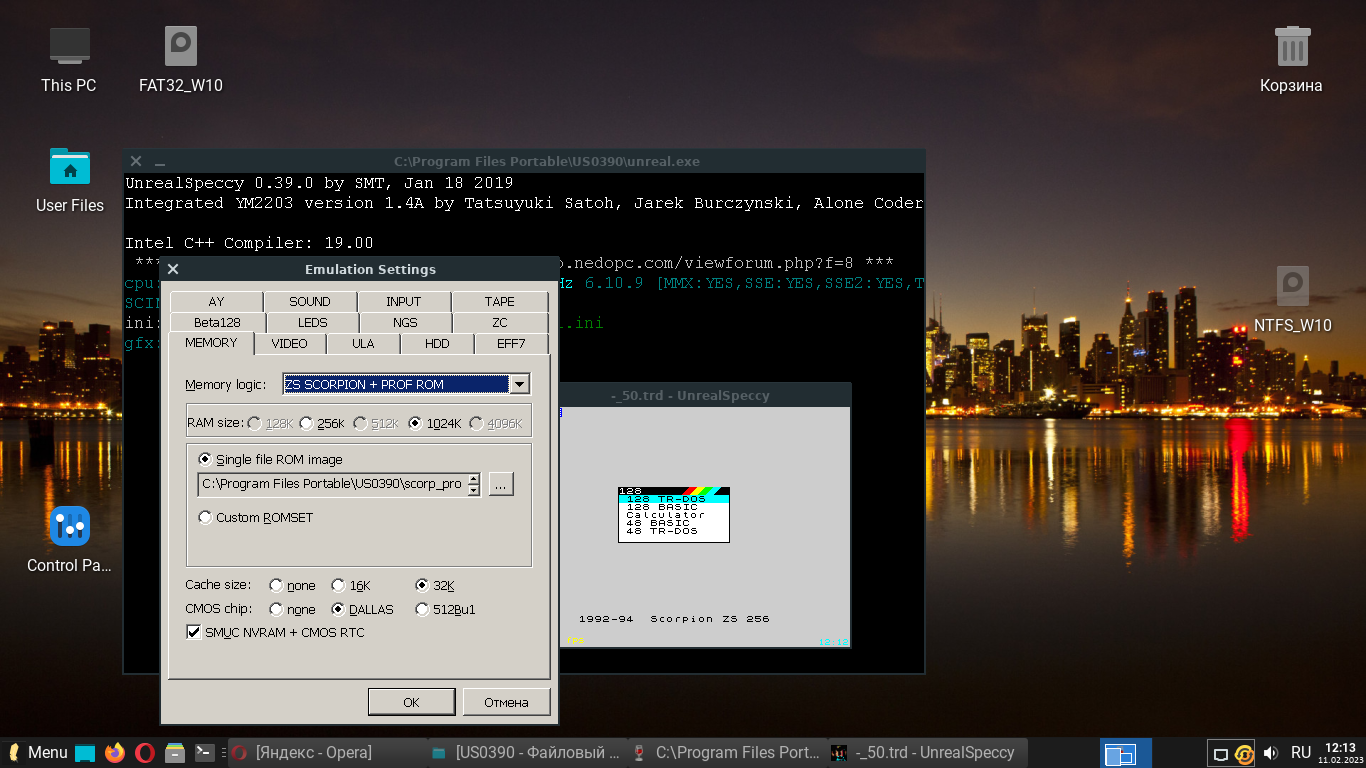The width and height of the screenshot is (1366, 768).
Task: Browse for ROM file with ... button
Action: [501, 484]
